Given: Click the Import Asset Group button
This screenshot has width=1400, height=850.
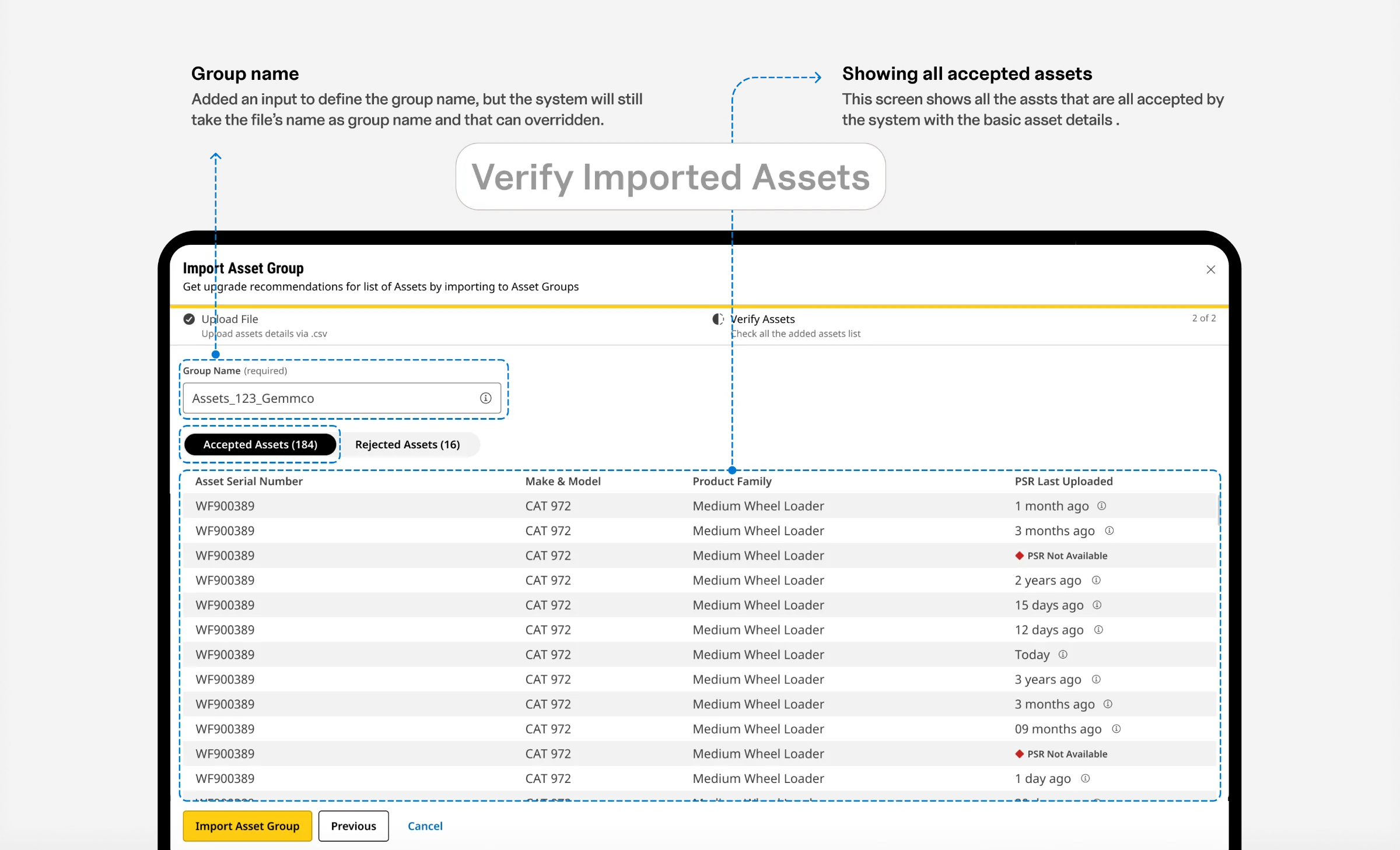Looking at the screenshot, I should coord(247,826).
